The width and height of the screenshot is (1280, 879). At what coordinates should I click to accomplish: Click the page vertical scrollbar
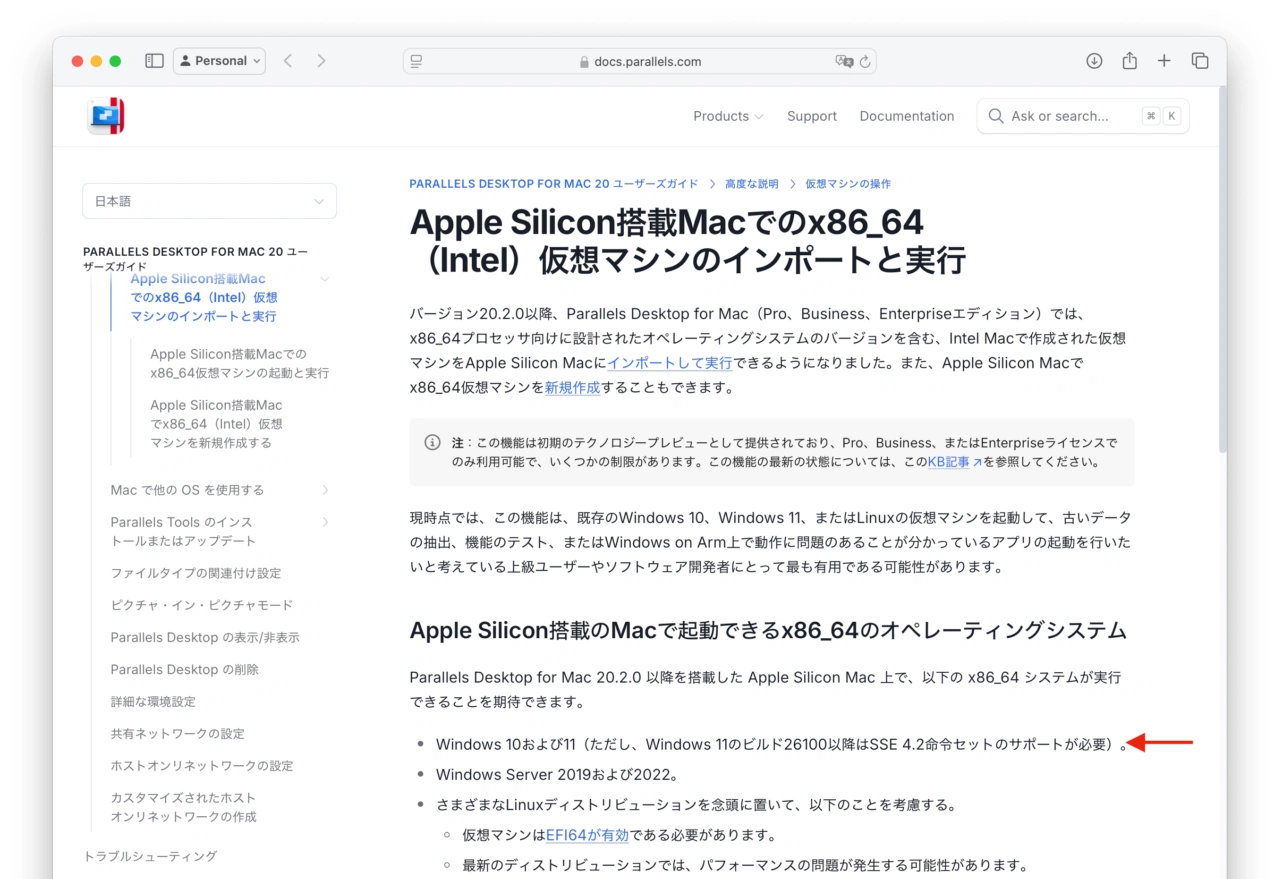coord(1222,270)
